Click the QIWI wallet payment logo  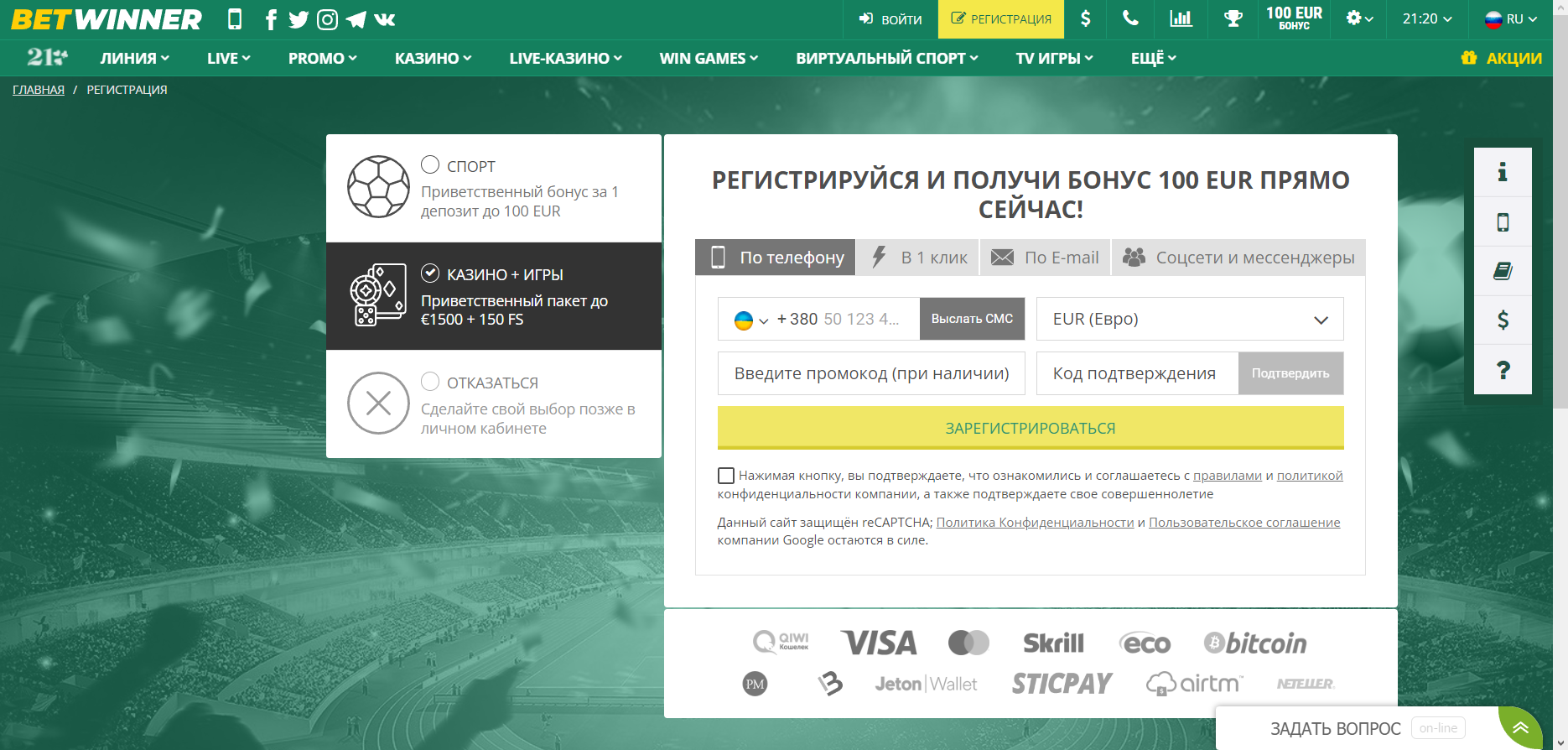pyautogui.click(x=781, y=642)
